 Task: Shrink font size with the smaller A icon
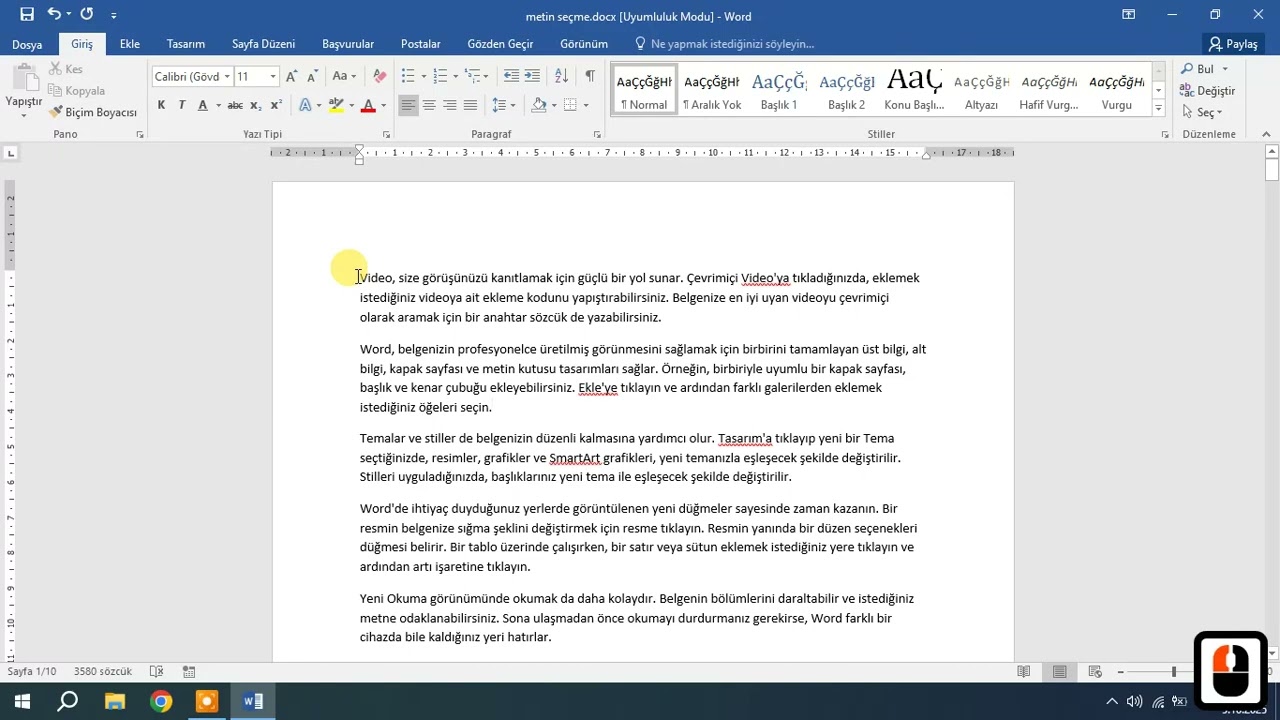pos(312,76)
